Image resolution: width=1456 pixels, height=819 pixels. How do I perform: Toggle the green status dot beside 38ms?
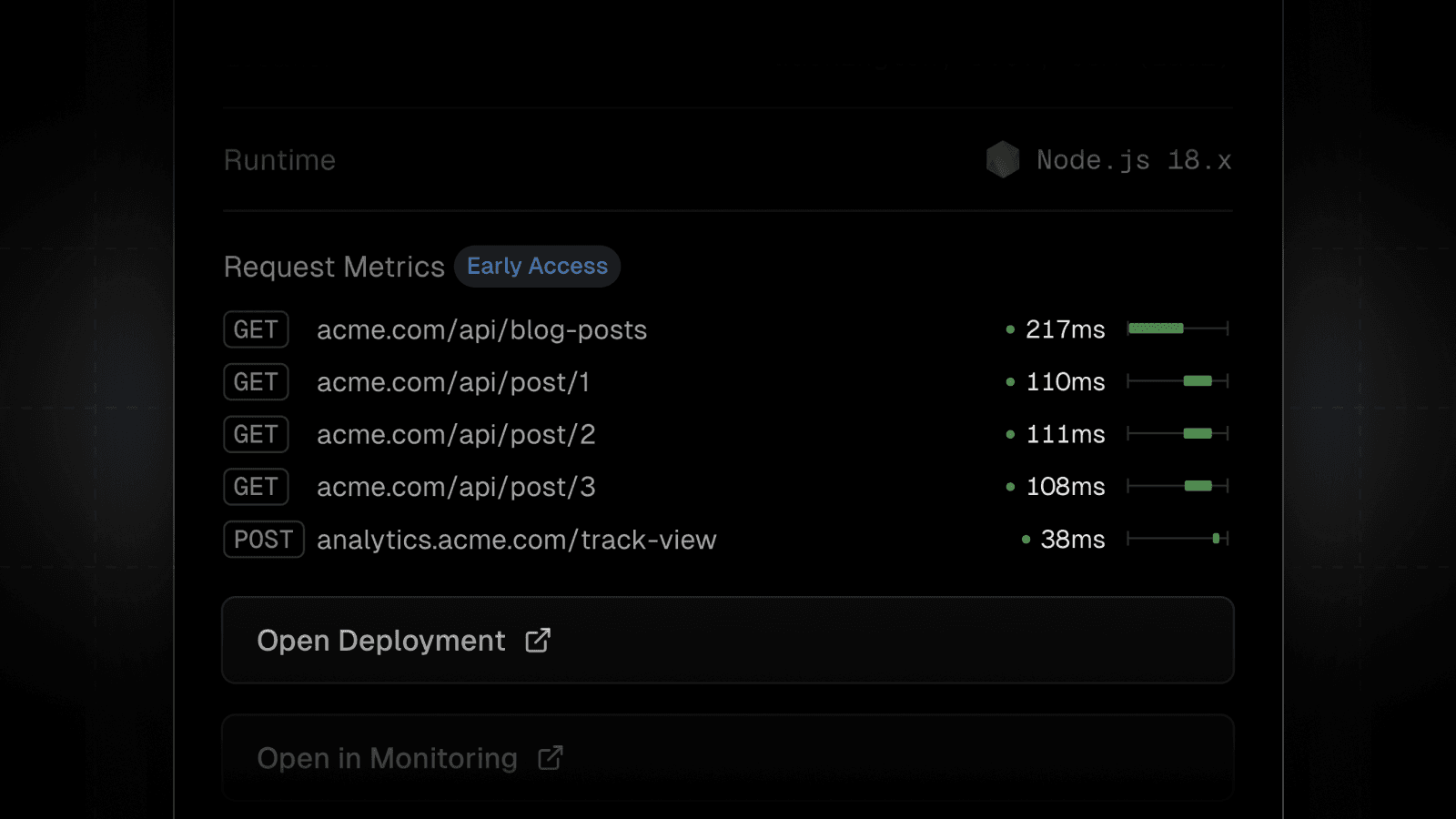pyautogui.click(x=1025, y=539)
